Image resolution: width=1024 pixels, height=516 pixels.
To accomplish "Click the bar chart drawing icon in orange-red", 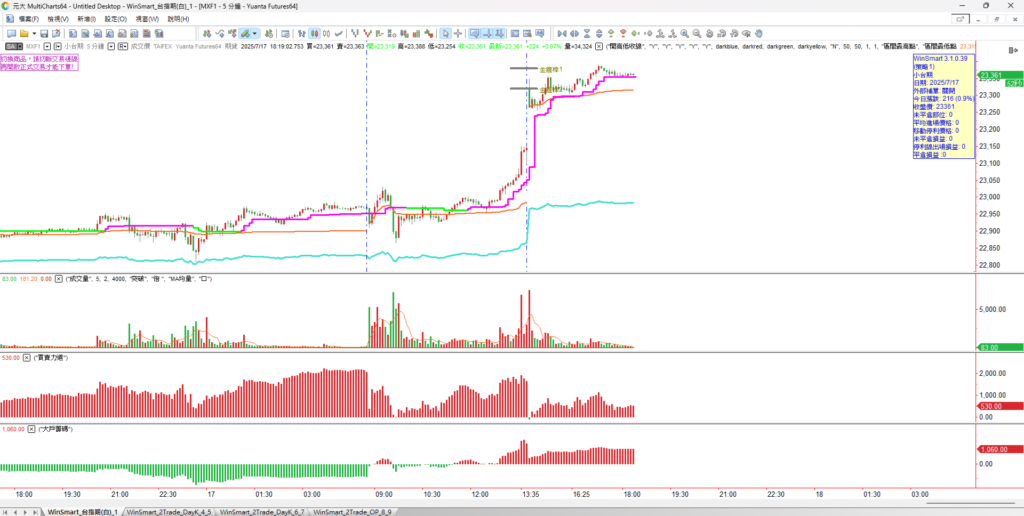I will (x=417, y=33).
